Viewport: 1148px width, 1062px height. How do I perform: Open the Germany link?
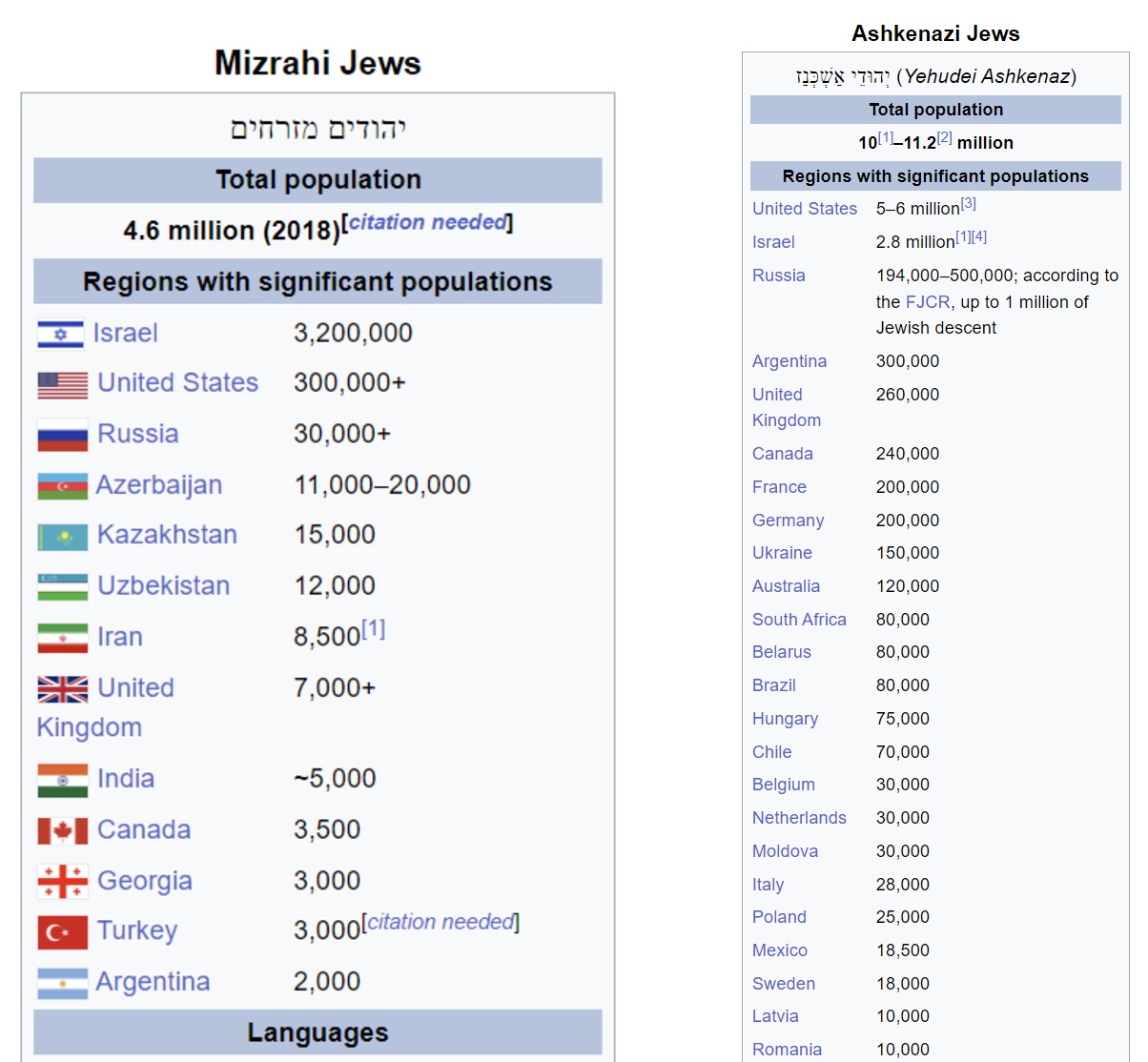[x=788, y=521]
